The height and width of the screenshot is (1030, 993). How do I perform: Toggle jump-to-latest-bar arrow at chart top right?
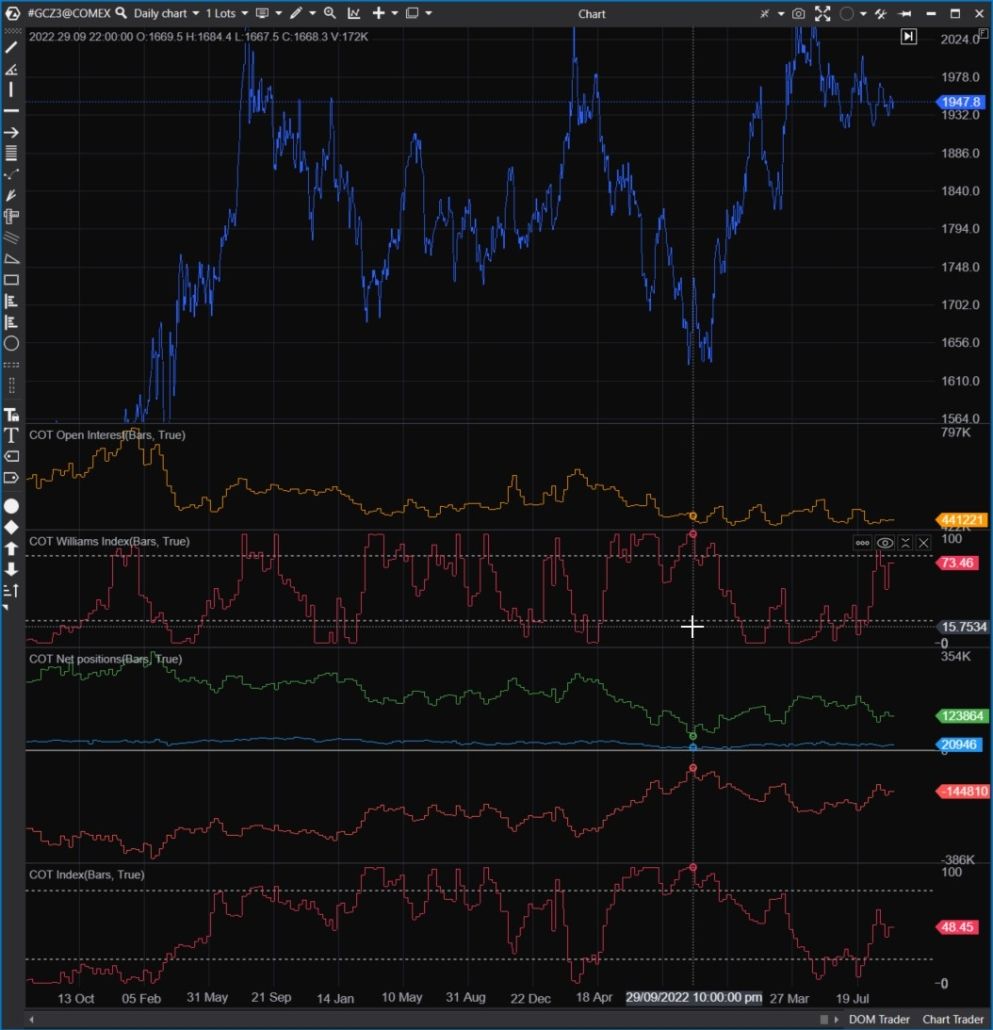tap(907, 36)
